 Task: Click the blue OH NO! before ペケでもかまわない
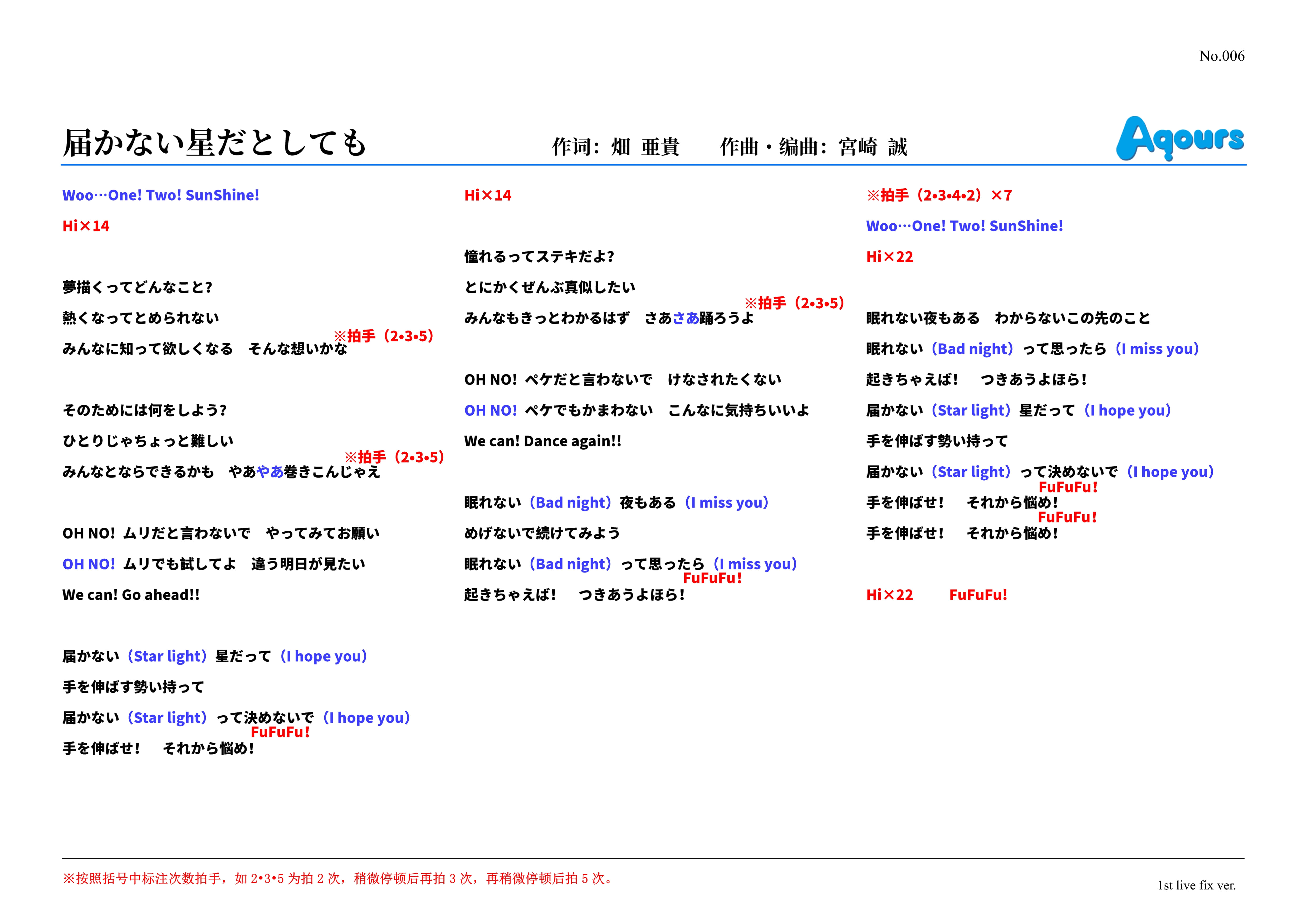[x=491, y=410]
